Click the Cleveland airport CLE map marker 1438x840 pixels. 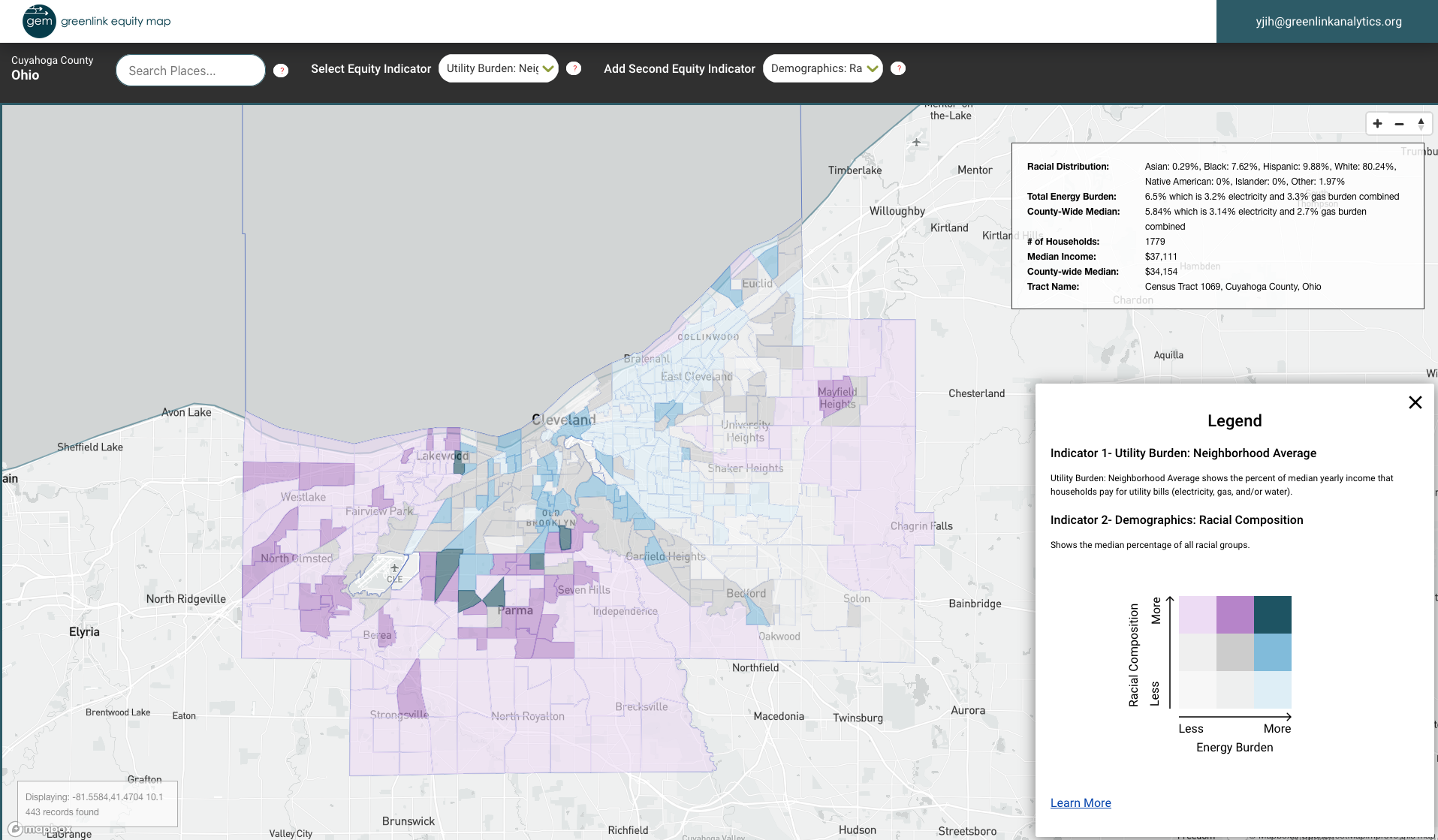pos(394,568)
